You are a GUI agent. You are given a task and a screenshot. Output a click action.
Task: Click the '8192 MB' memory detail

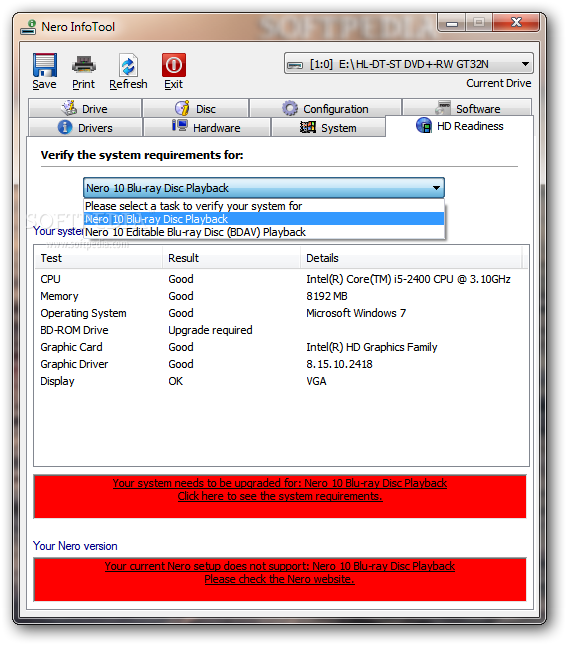point(327,296)
